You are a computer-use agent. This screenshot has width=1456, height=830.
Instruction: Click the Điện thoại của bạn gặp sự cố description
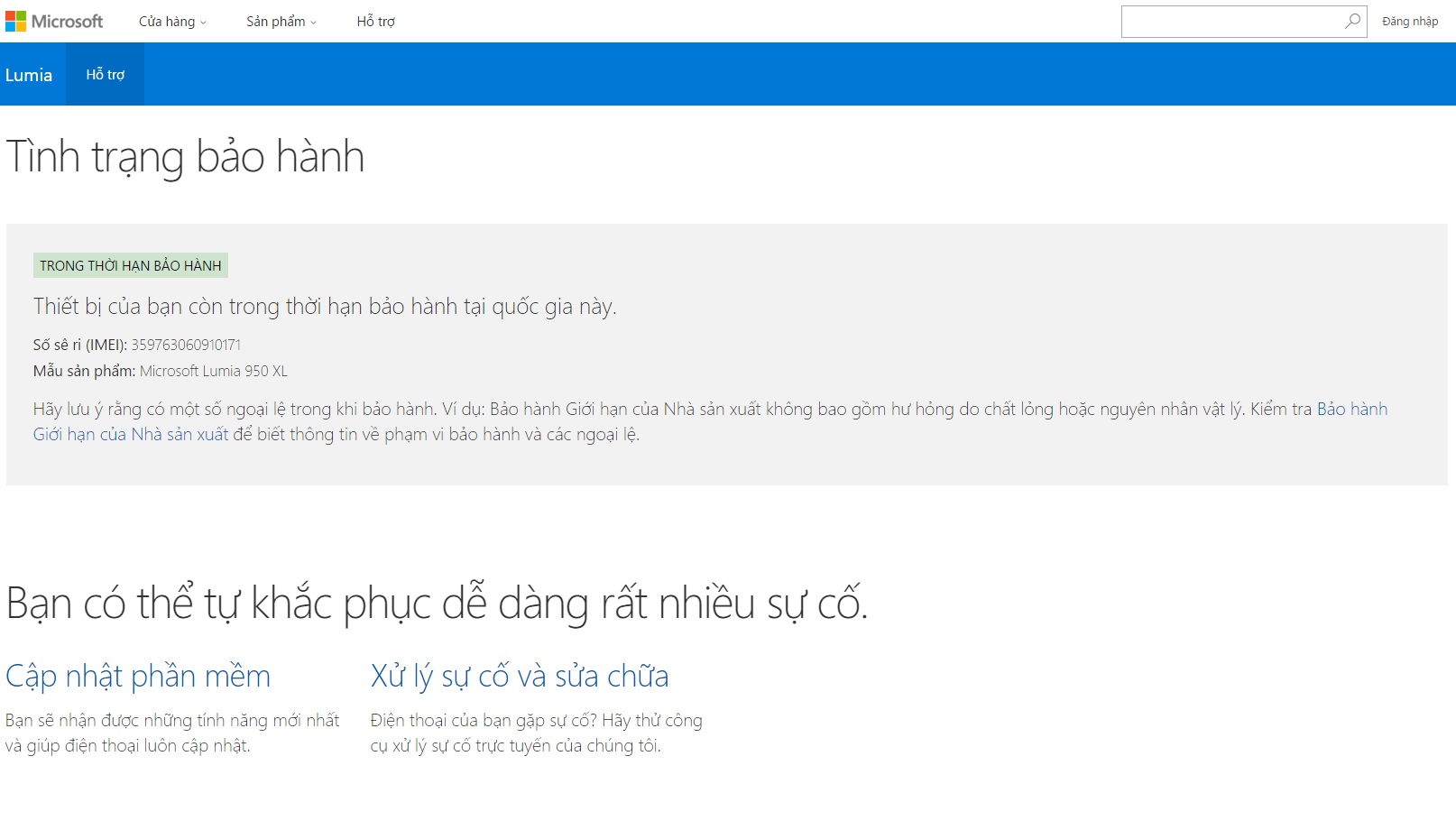536,733
